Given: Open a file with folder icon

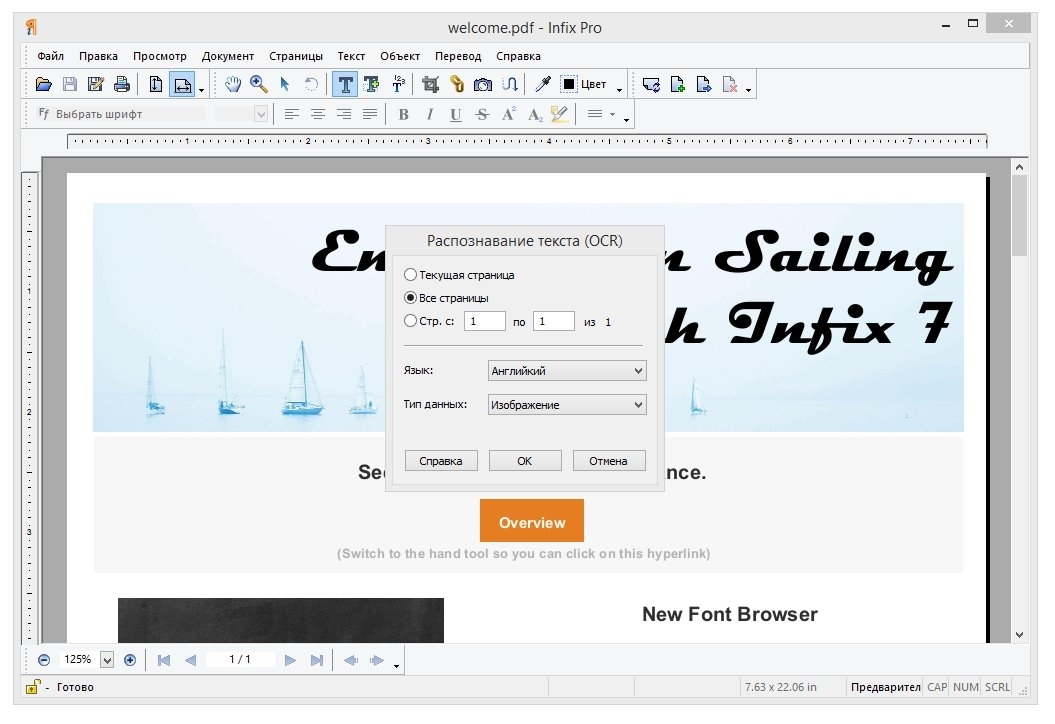Looking at the screenshot, I should [x=44, y=85].
